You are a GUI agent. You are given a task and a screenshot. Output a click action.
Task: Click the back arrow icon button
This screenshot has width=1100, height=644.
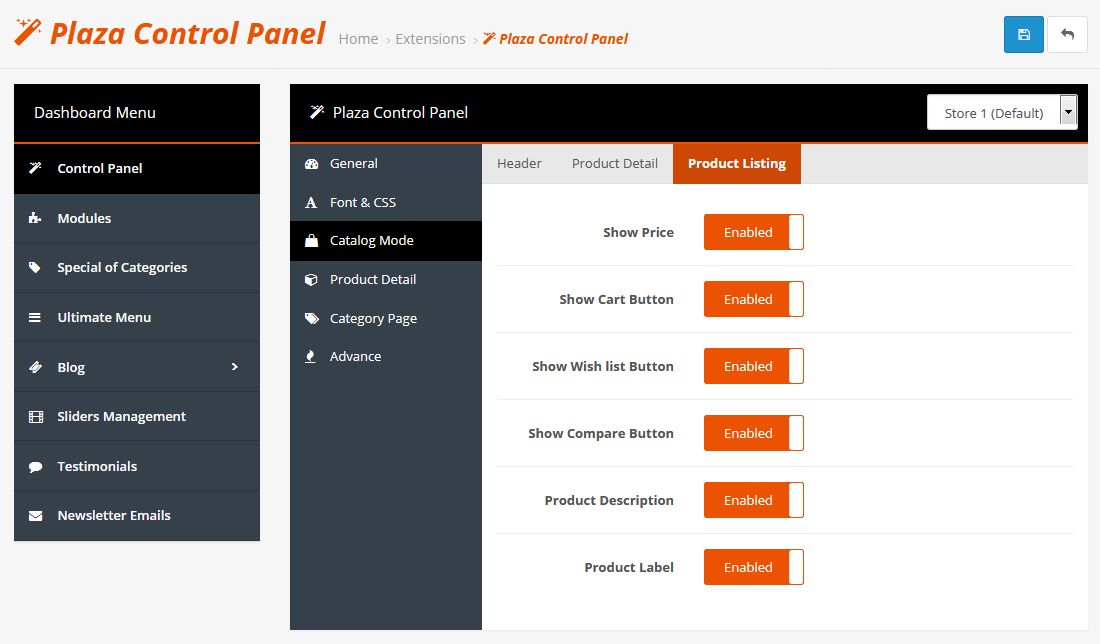pos(1067,34)
